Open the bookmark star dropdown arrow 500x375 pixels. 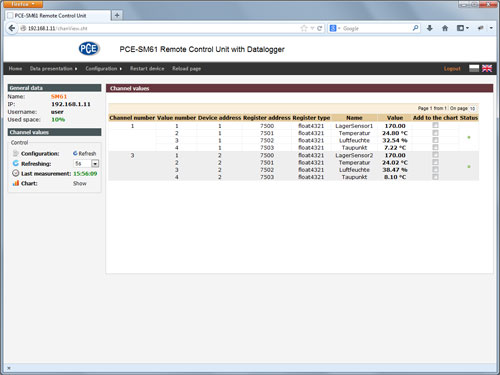pos(312,28)
